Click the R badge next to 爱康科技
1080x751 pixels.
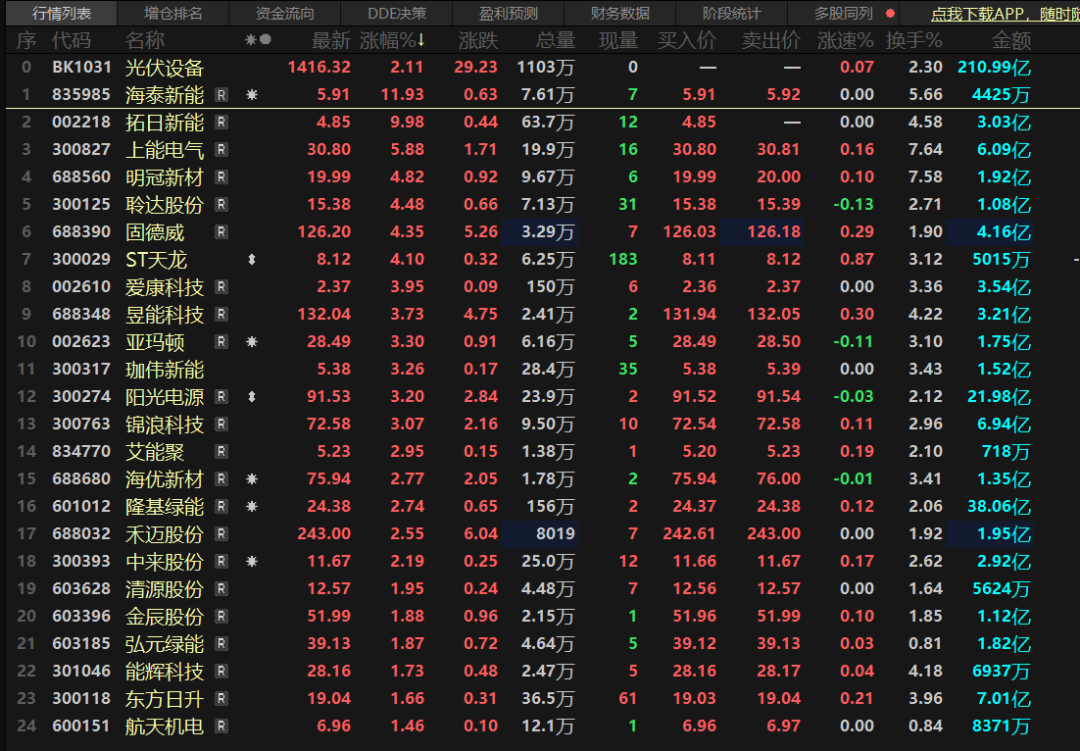point(221,287)
